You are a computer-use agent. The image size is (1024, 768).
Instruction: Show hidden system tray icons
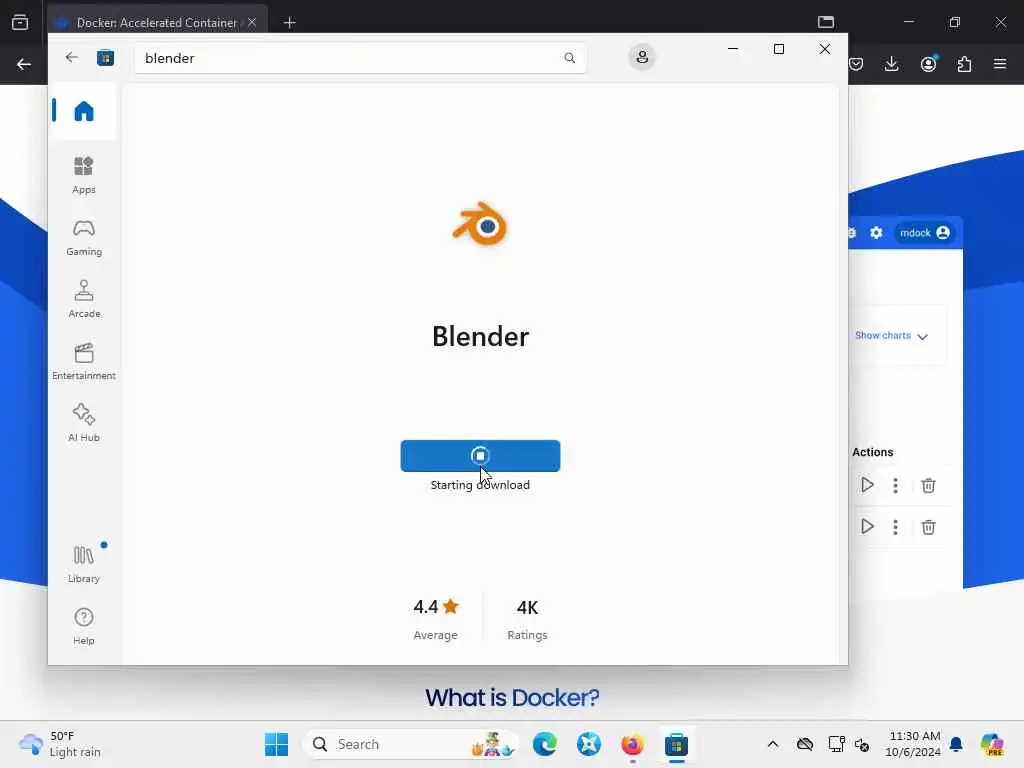(x=773, y=744)
